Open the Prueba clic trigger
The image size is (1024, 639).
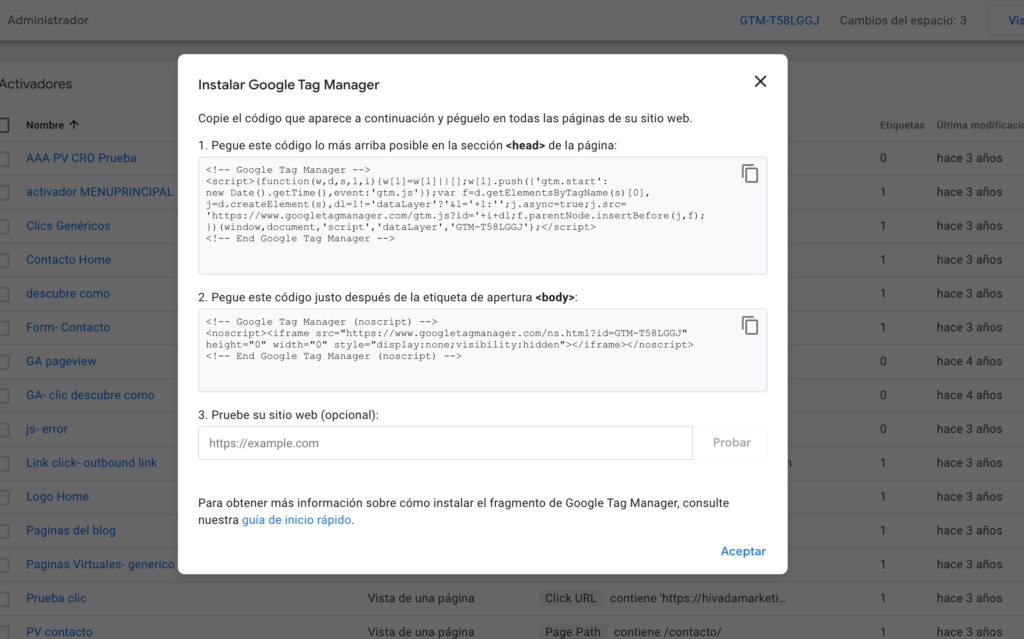(56, 598)
